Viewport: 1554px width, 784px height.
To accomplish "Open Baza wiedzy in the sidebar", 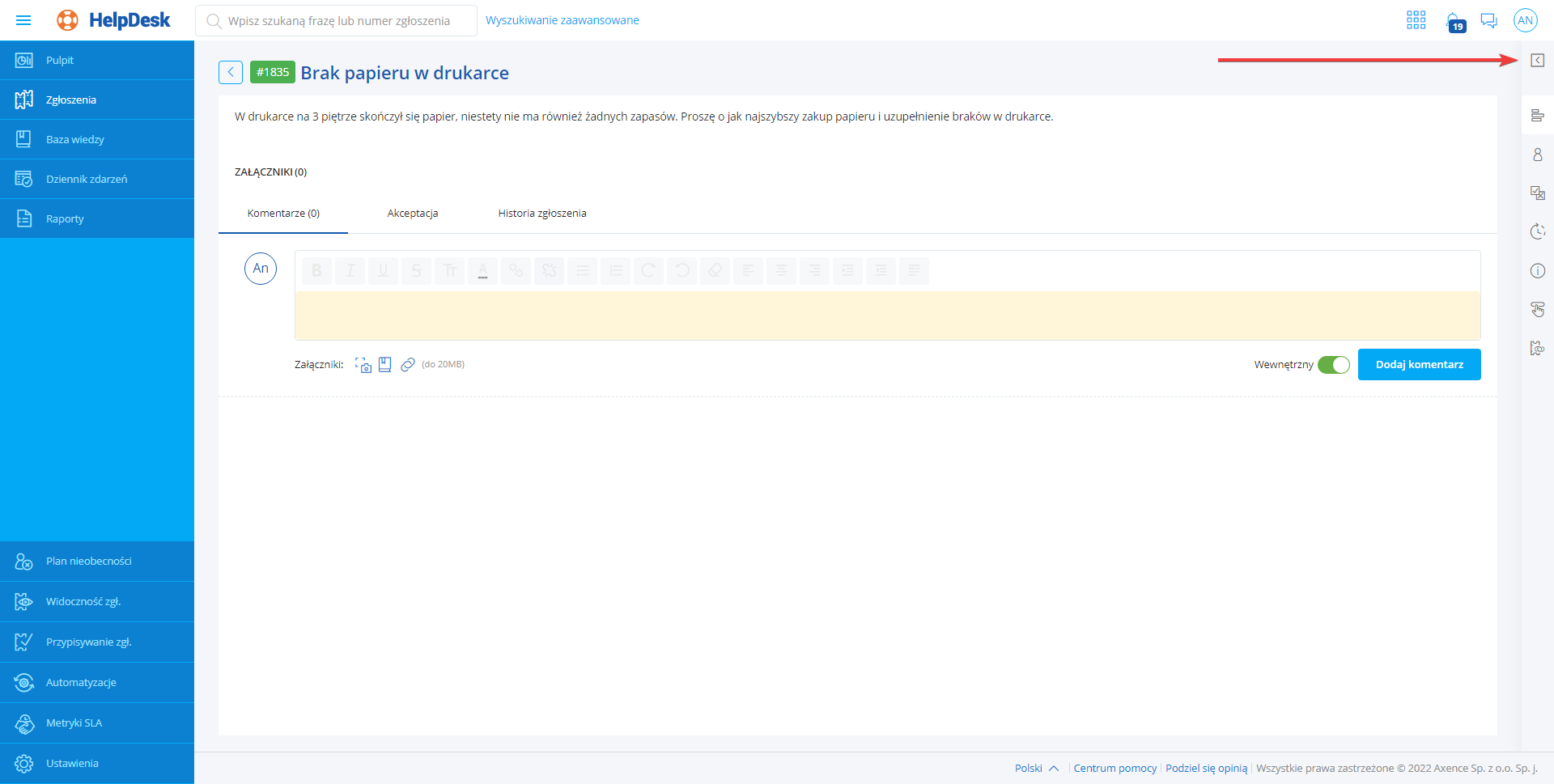I will coord(75,140).
